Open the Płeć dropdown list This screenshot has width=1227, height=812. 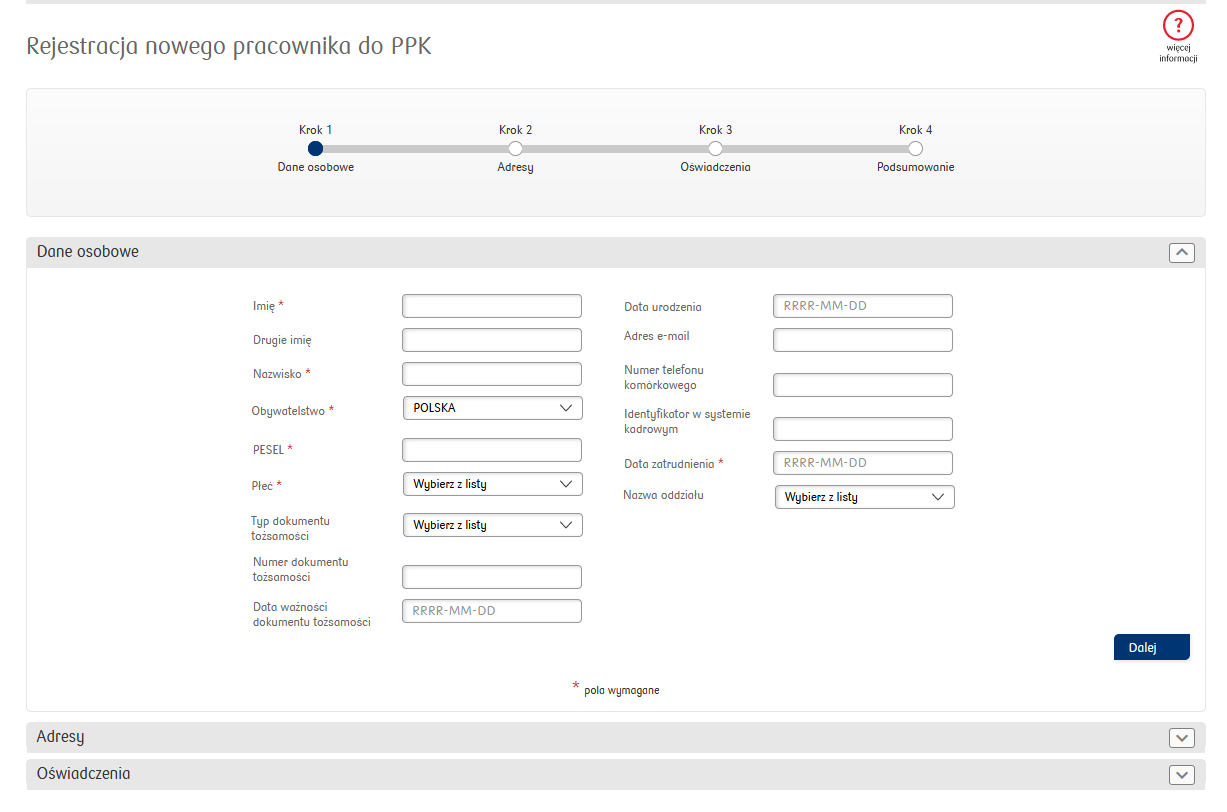492,484
